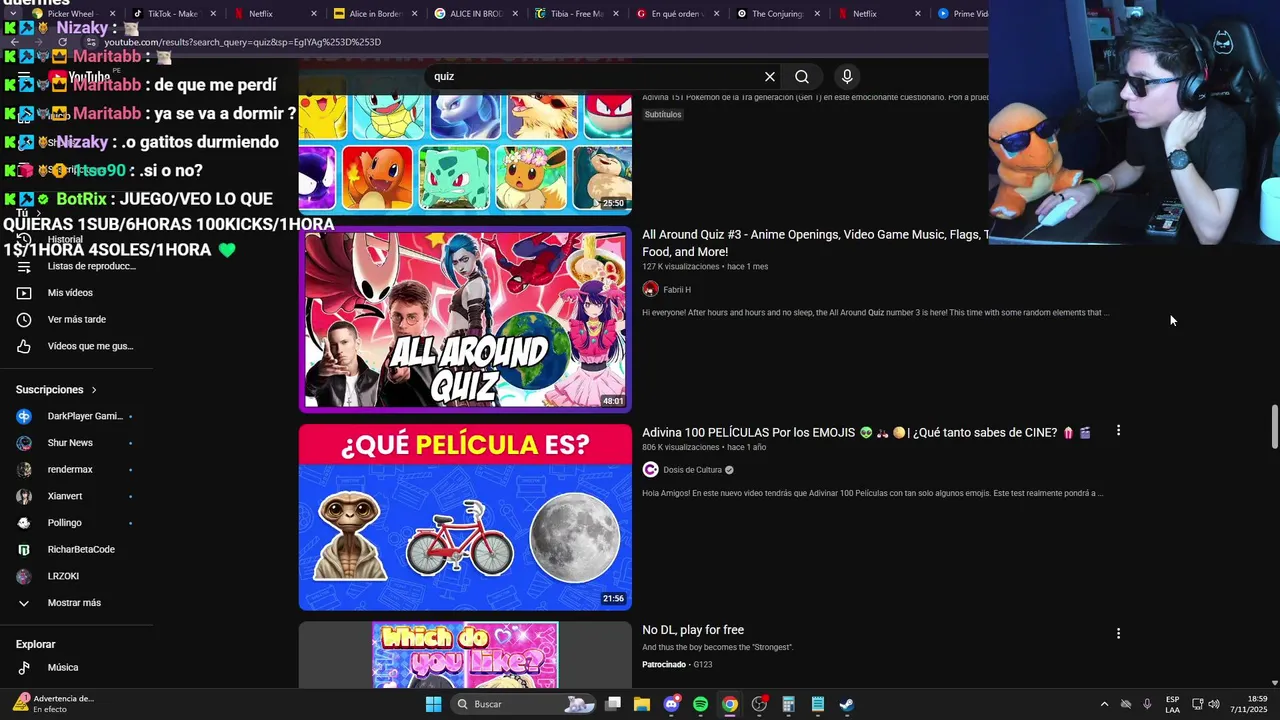
Task: Click the Subtítulos badge on Pokémon video
Action: (x=663, y=115)
